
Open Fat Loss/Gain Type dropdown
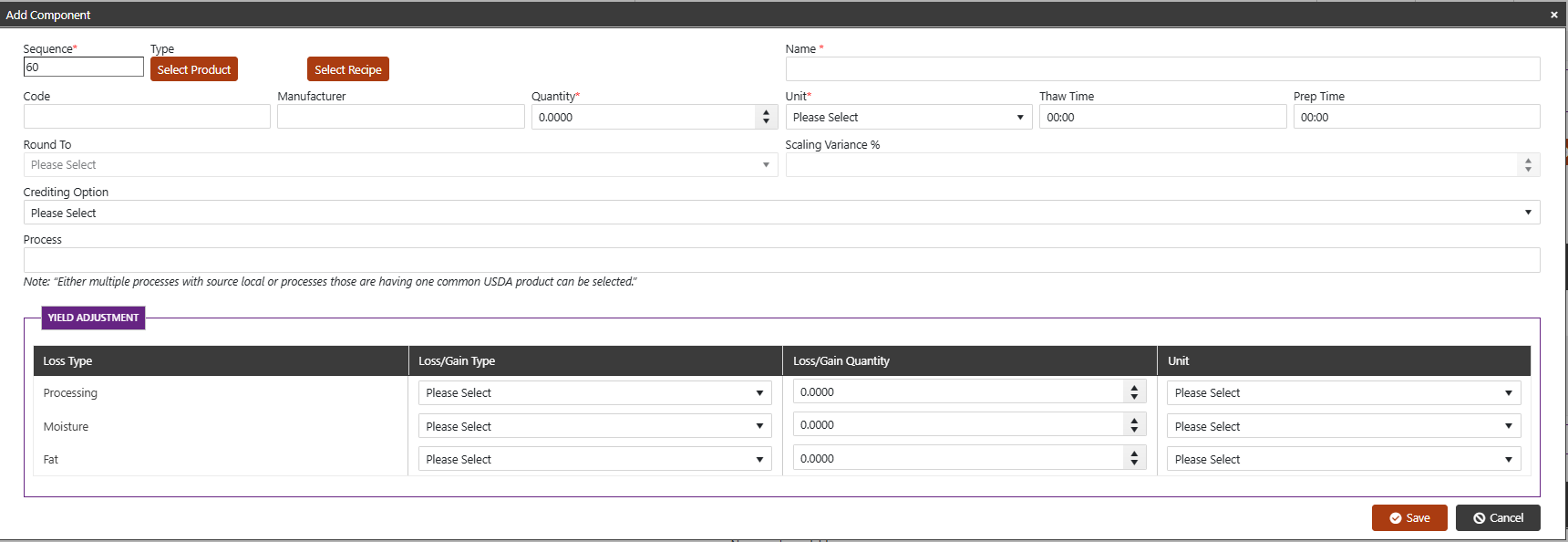click(594, 459)
